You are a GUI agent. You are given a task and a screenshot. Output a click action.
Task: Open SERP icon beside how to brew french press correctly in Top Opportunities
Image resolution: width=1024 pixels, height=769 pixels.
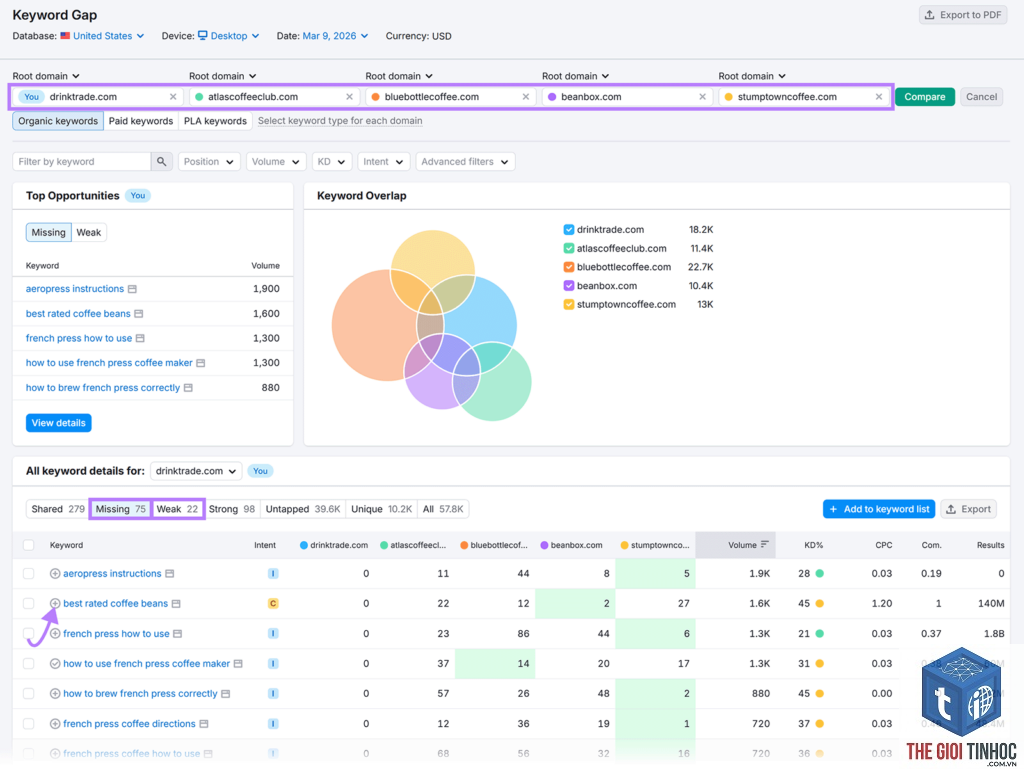pos(188,388)
